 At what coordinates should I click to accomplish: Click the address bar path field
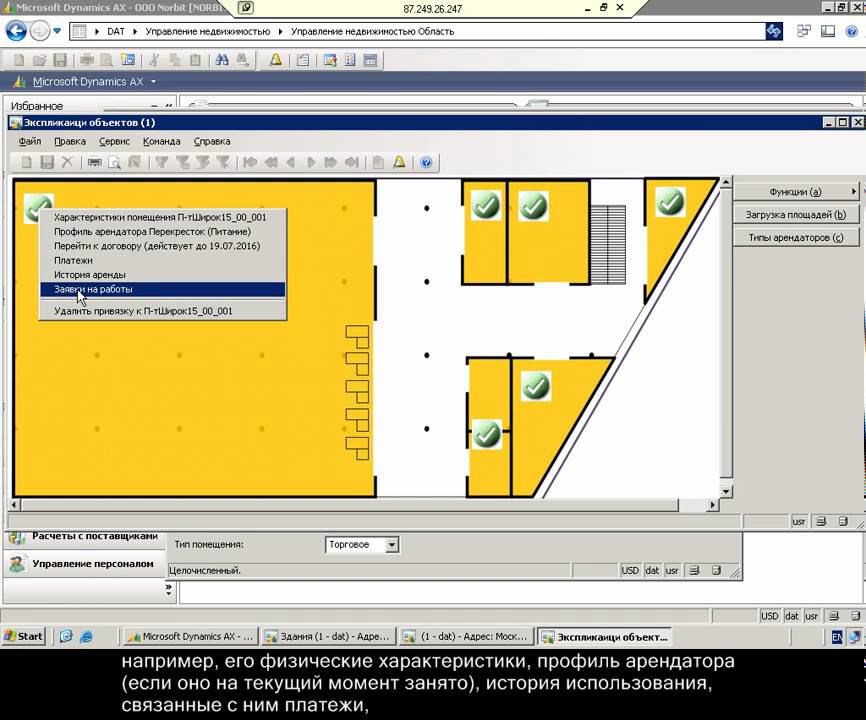tap(417, 31)
